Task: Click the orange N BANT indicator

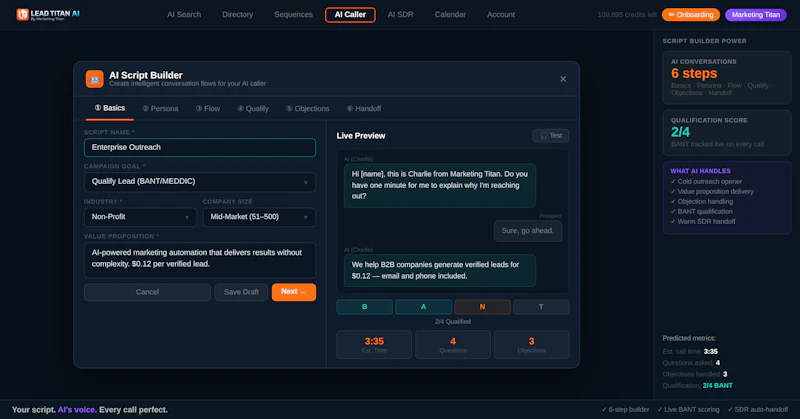Action: [x=482, y=307]
